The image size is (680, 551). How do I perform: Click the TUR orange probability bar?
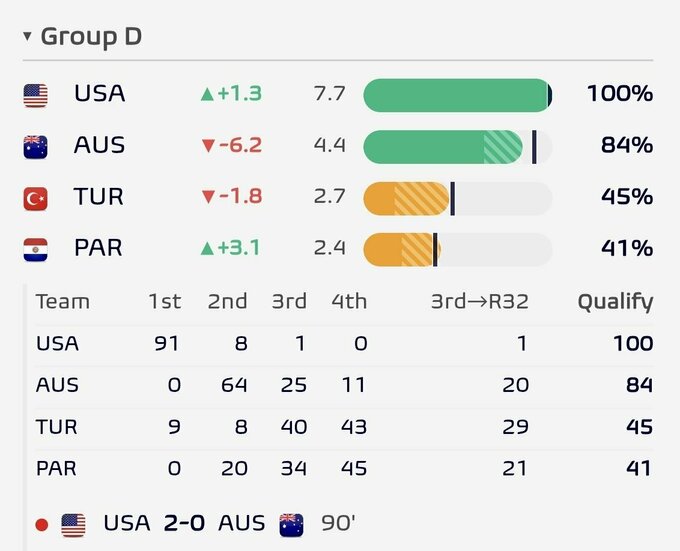458,199
